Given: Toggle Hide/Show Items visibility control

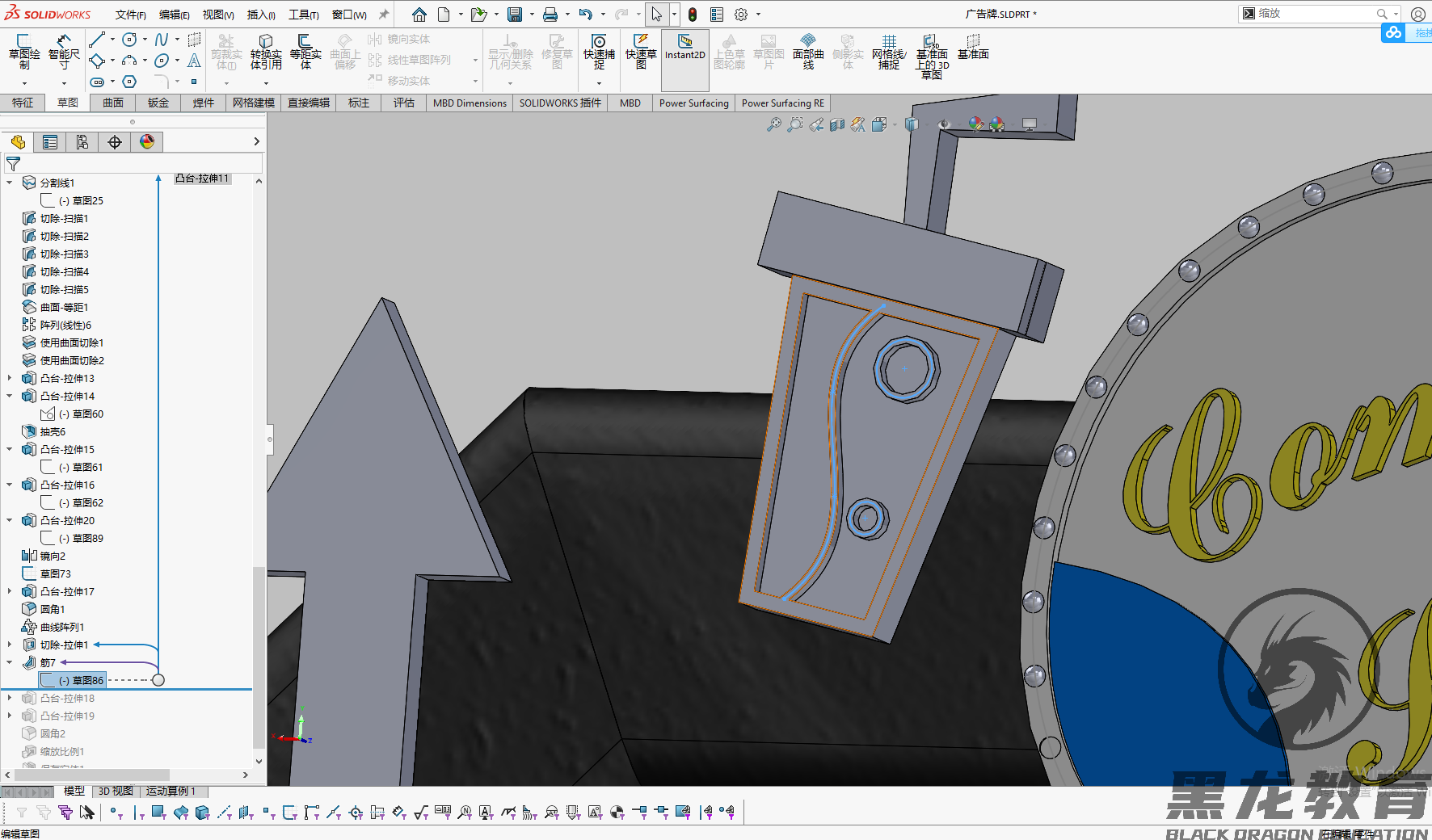Looking at the screenshot, I should (944, 124).
